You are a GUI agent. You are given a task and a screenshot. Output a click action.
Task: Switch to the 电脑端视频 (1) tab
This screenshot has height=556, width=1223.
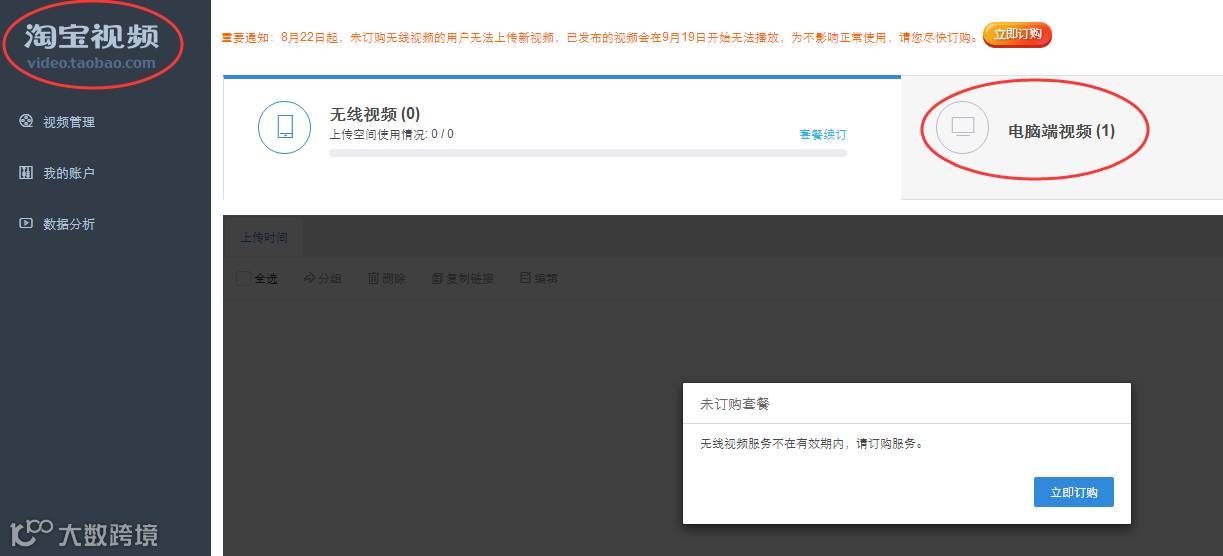pos(1062,137)
